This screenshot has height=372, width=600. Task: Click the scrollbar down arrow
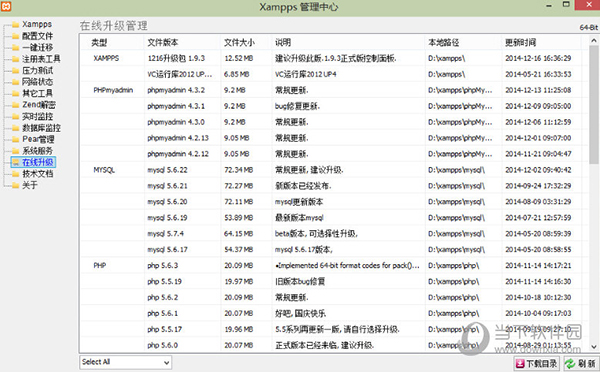[x=594, y=347]
